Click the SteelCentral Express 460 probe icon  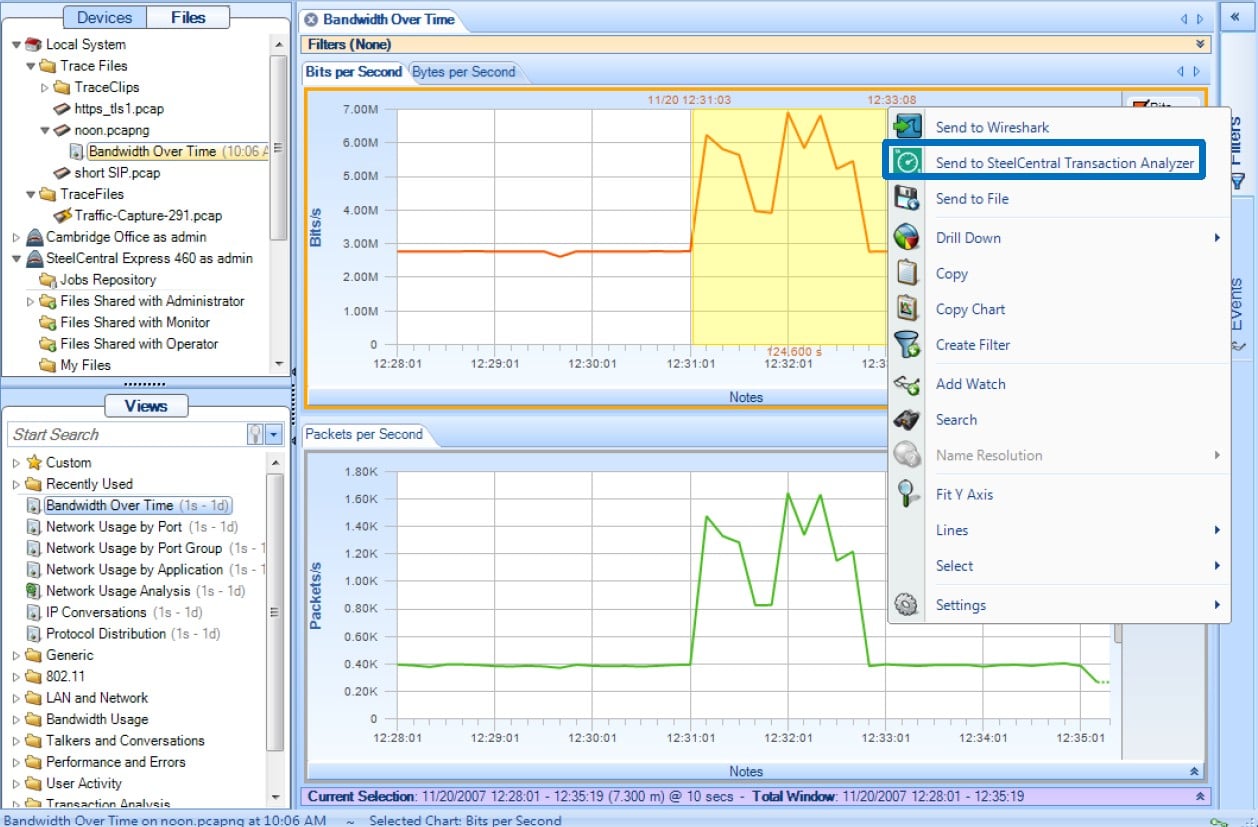34,258
